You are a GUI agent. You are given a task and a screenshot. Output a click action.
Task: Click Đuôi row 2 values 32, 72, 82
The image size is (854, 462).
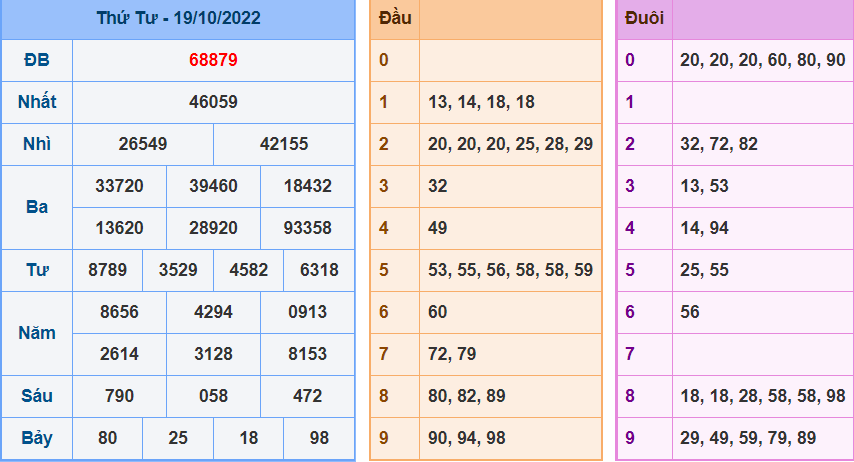coord(719,144)
